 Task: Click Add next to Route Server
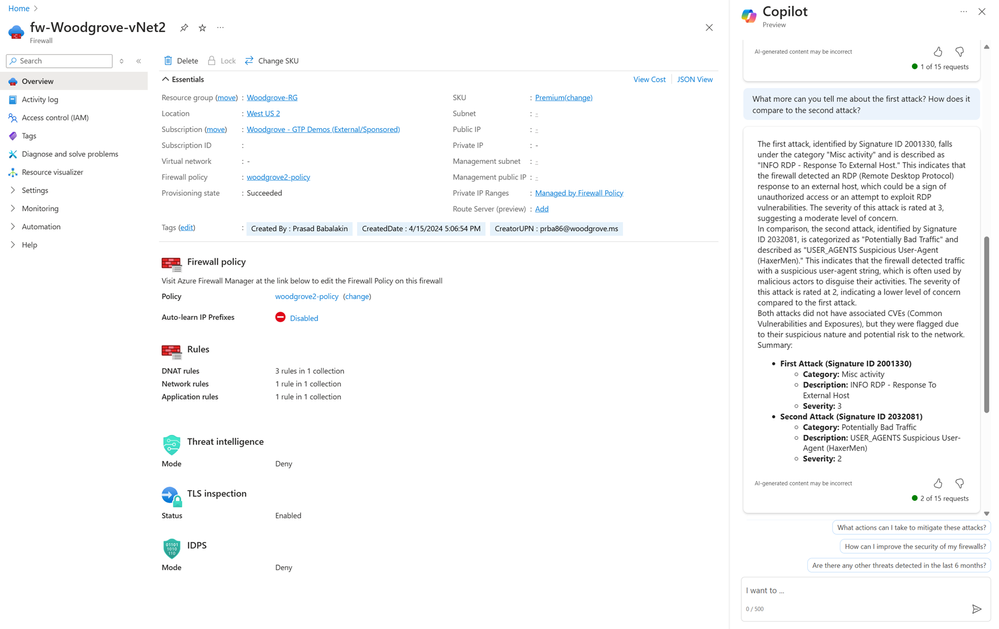coord(542,209)
